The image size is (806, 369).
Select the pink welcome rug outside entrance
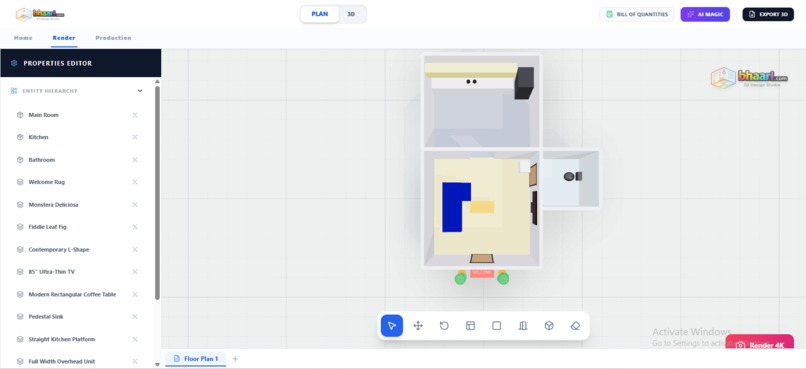(482, 273)
